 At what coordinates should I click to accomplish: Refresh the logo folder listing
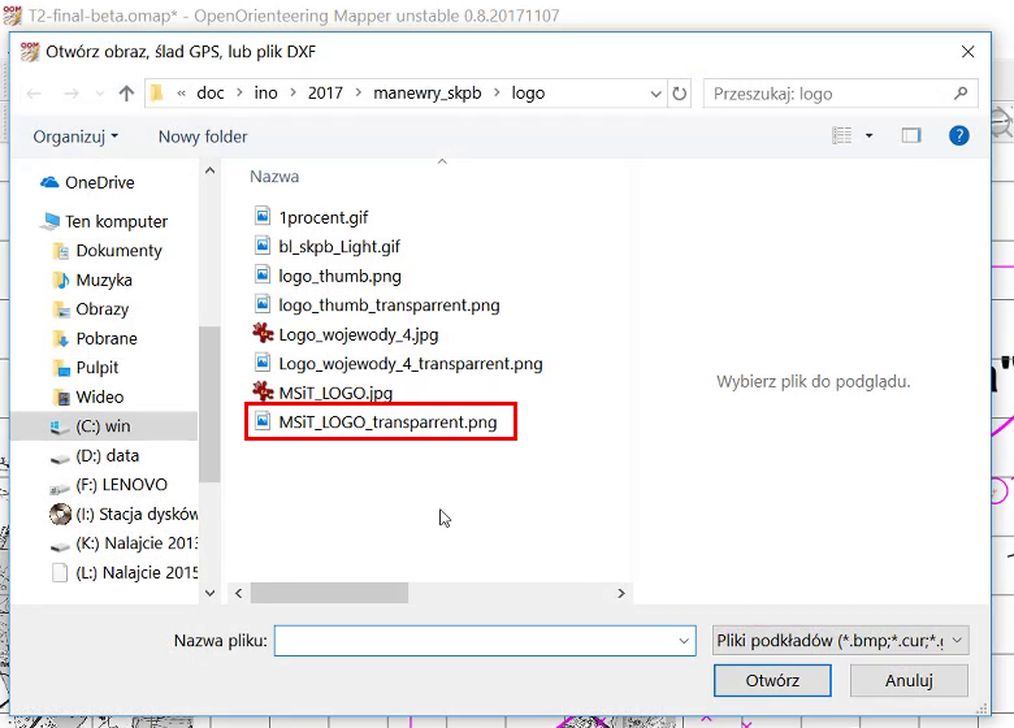[x=679, y=94]
